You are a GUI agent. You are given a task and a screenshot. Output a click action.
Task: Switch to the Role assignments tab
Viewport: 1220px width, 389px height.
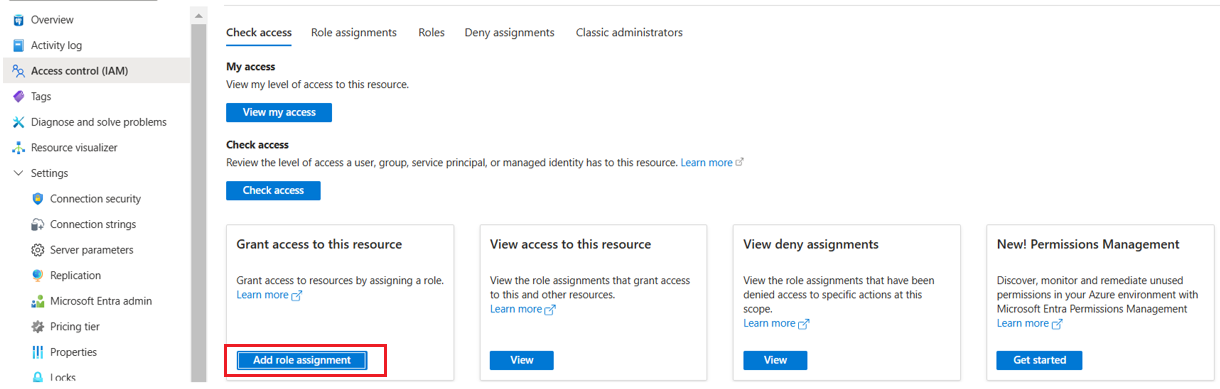[x=354, y=33]
